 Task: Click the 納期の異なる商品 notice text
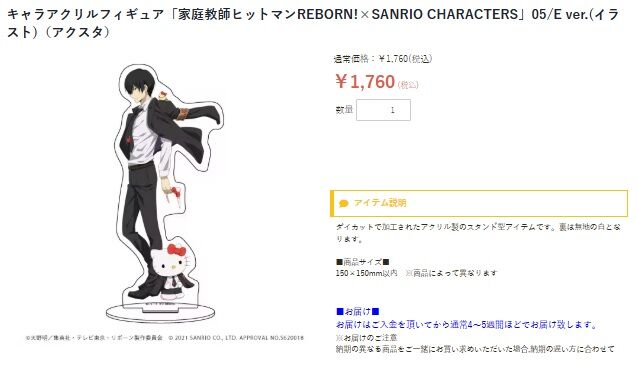475,349
